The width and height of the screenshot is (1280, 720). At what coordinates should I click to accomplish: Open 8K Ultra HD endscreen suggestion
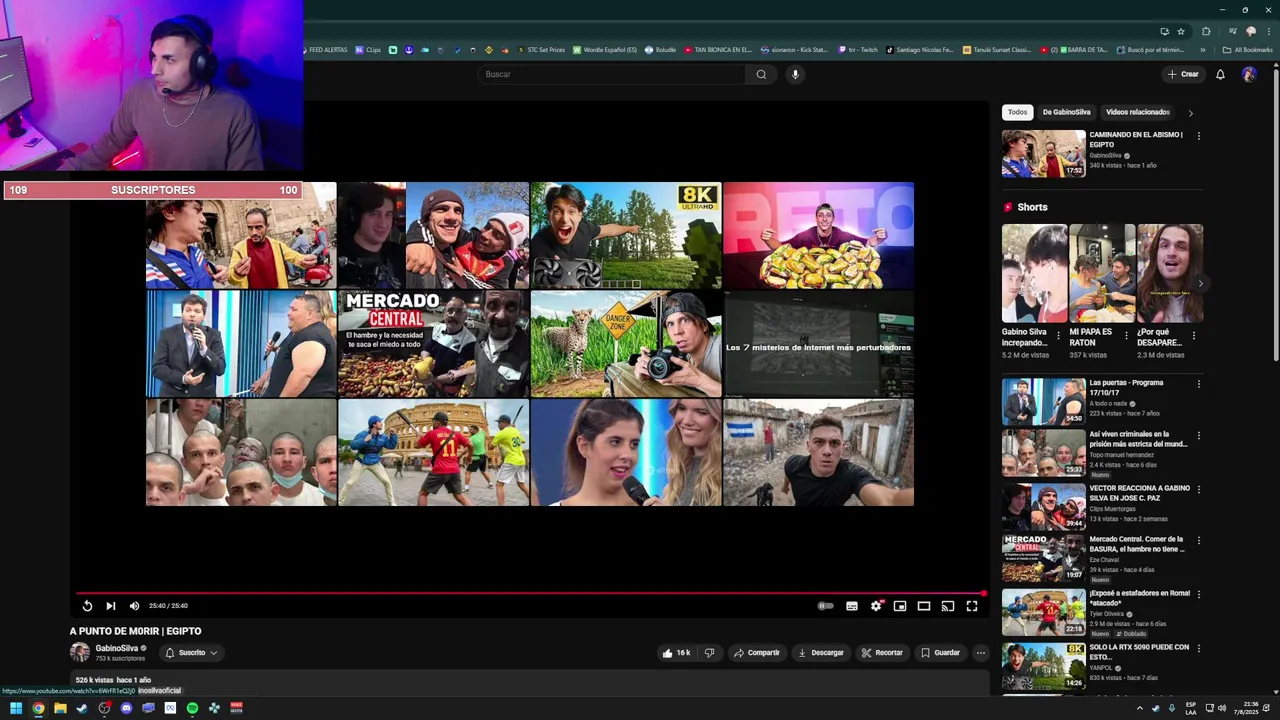point(625,235)
